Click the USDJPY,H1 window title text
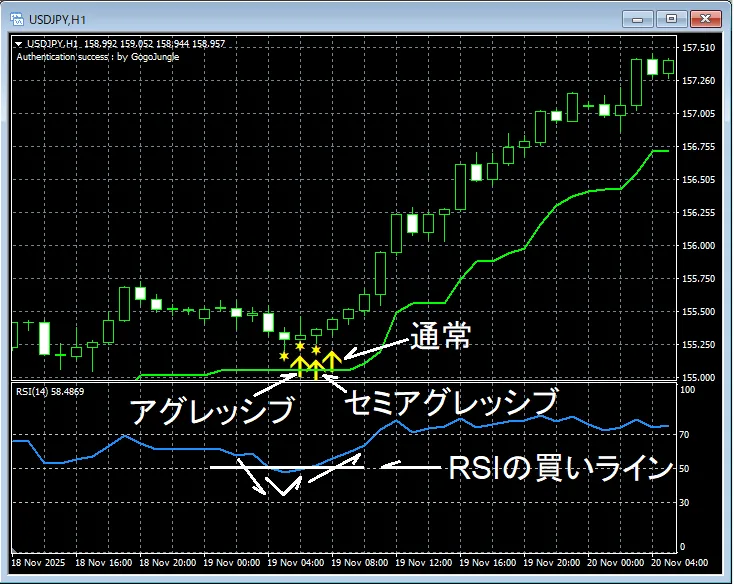This screenshot has height=584, width=734. pyautogui.click(x=58, y=20)
